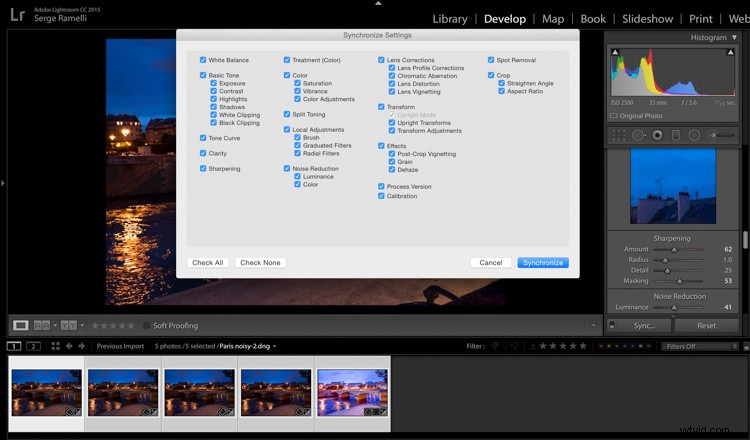The image size is (750, 440).
Task: Select the Crop Overlay tool icon
Action: pos(619,135)
